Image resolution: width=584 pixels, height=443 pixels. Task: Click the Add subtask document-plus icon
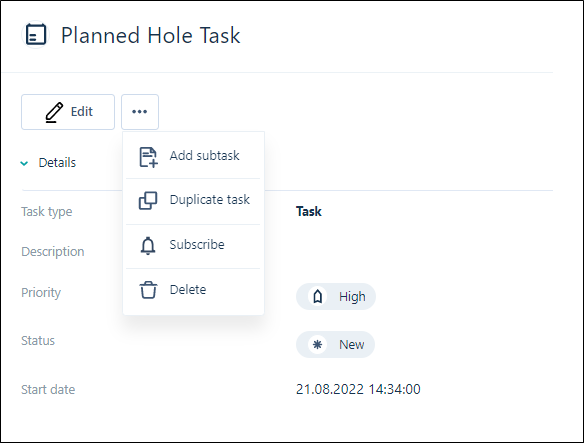(x=148, y=157)
